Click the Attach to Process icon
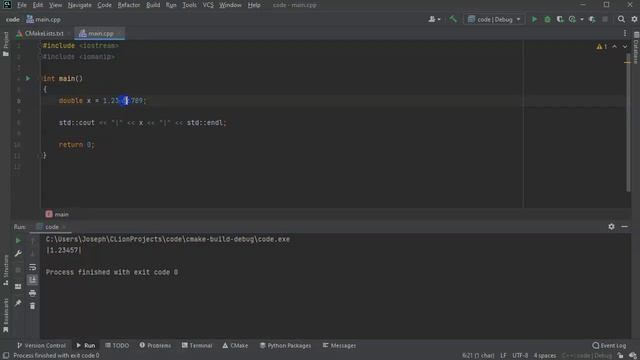 pyautogui.click(x=592, y=19)
